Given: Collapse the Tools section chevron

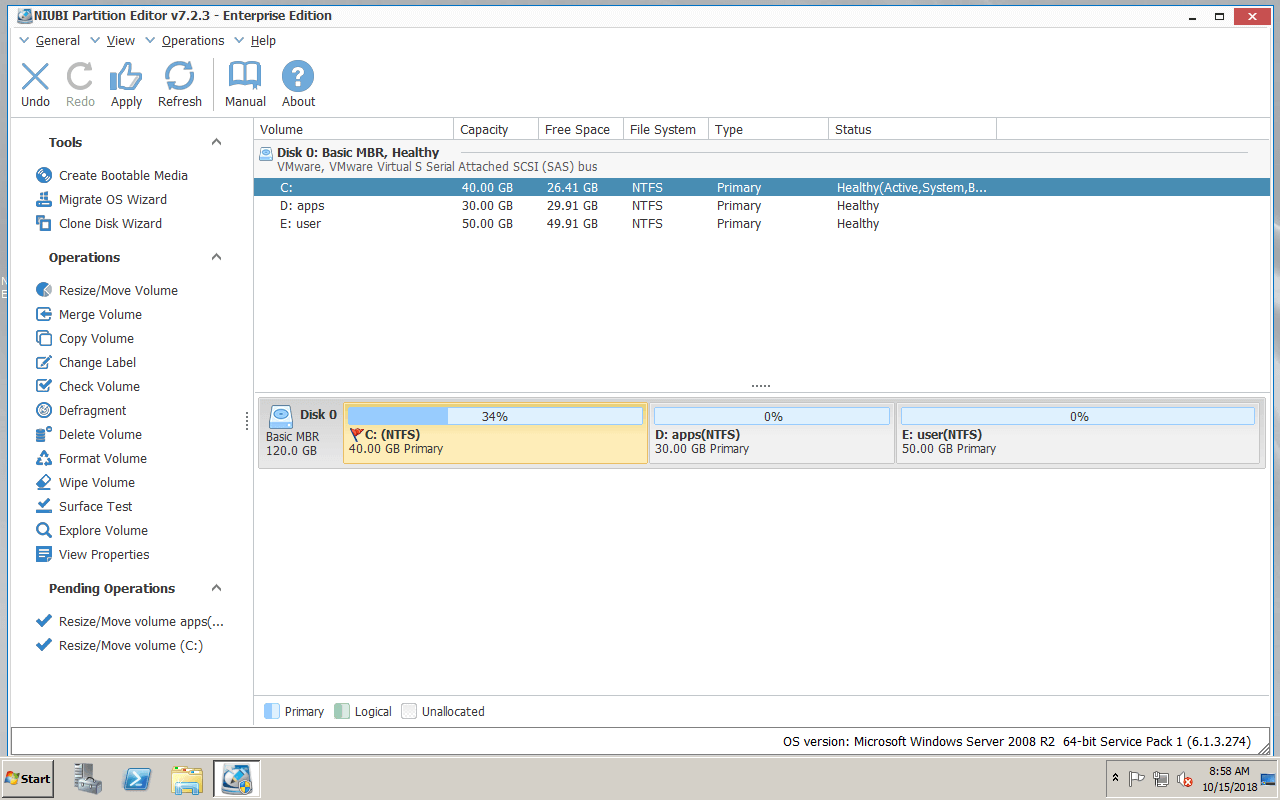Looking at the screenshot, I should point(216,142).
